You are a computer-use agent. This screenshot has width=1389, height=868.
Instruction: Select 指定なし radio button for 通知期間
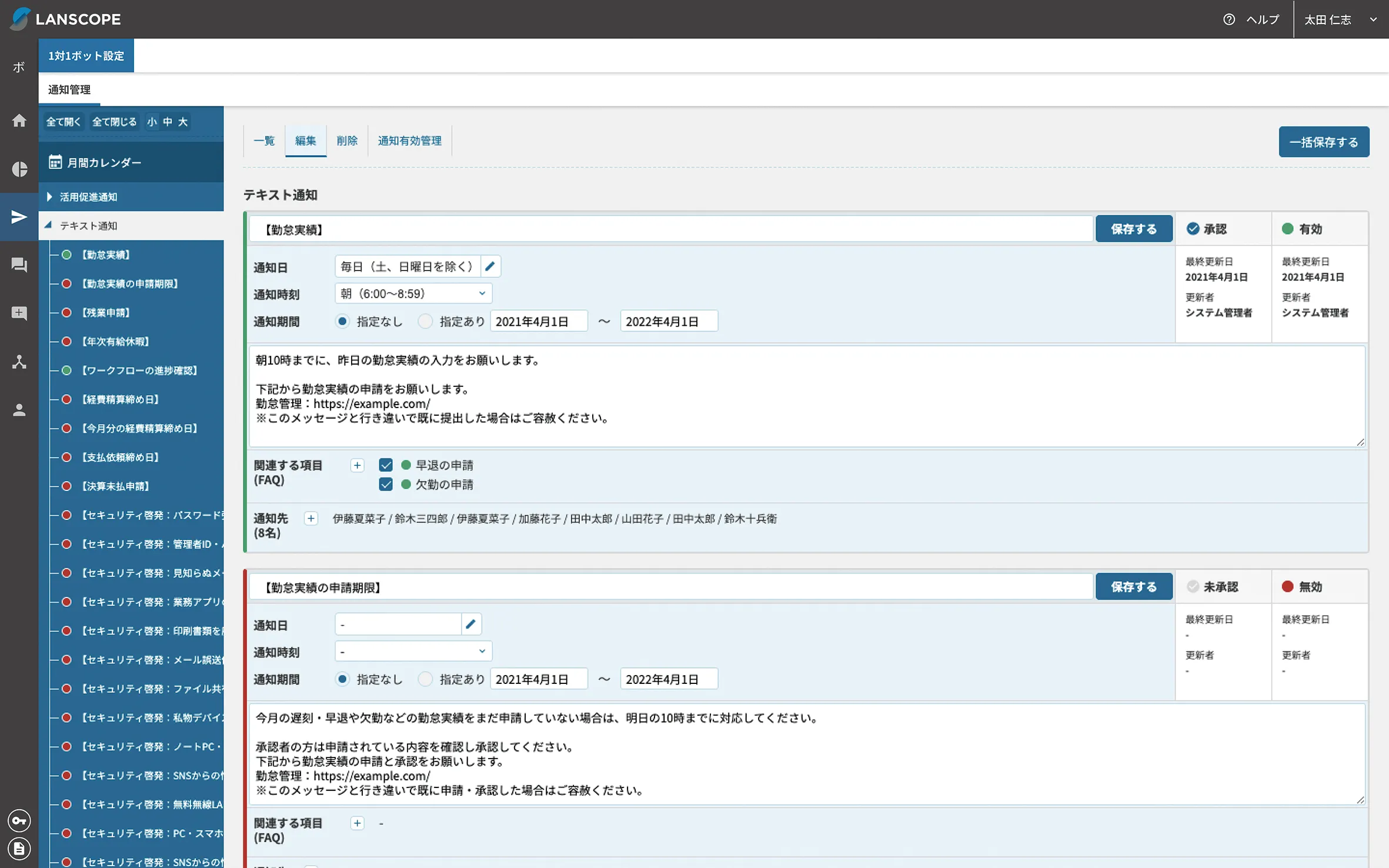pos(343,321)
